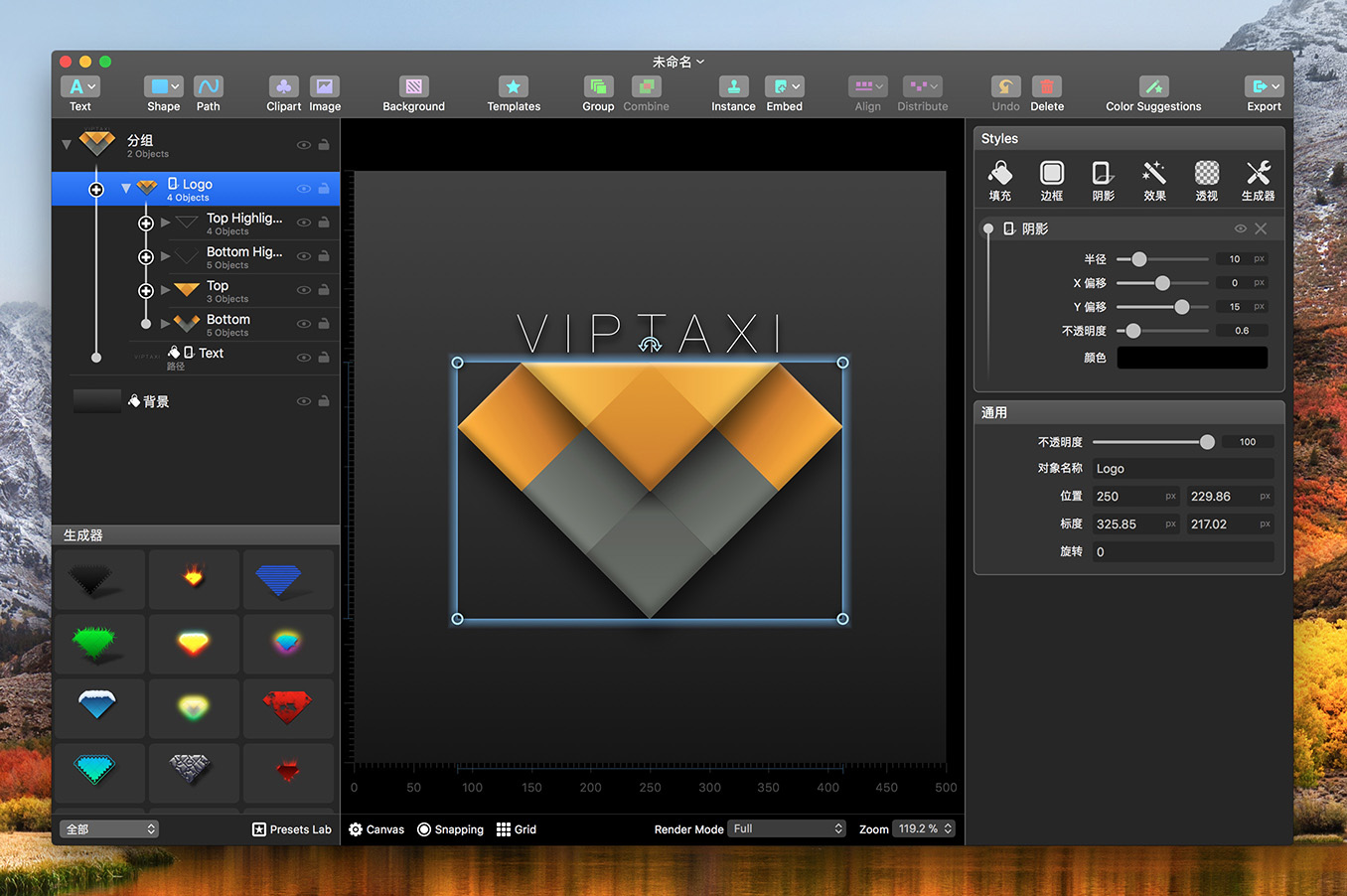The image size is (1347, 896).
Task: Toggle Snapping option
Action: click(x=450, y=829)
